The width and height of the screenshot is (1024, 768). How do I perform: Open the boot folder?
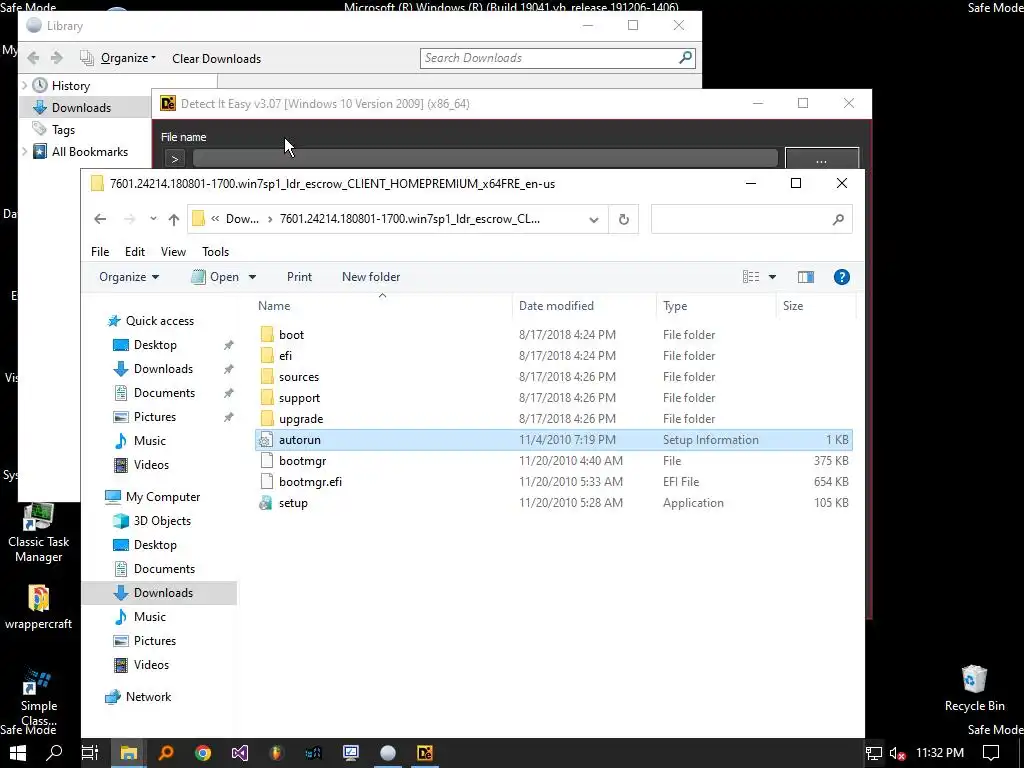[291, 334]
